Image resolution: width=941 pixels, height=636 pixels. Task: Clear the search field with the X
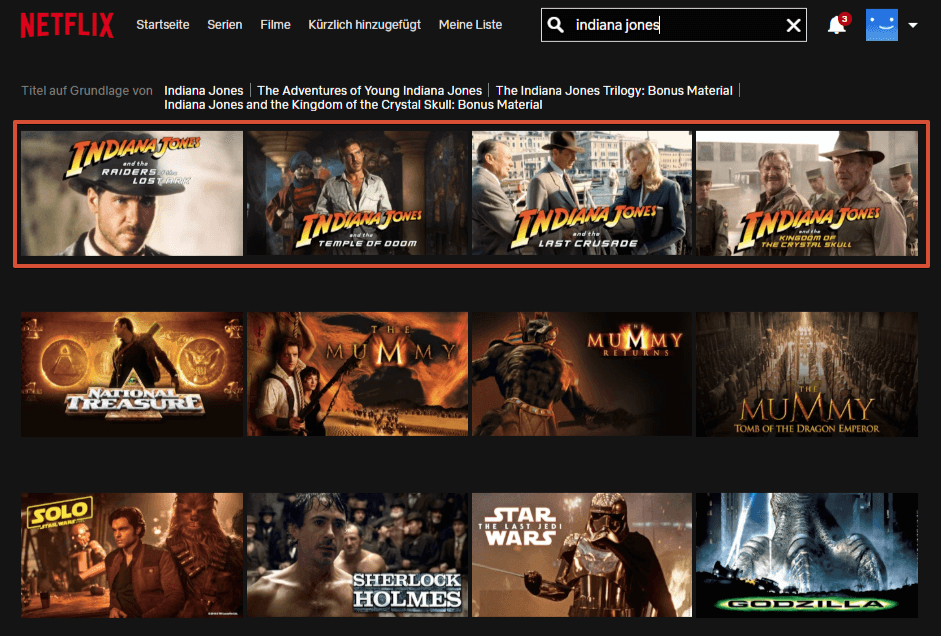tap(794, 26)
